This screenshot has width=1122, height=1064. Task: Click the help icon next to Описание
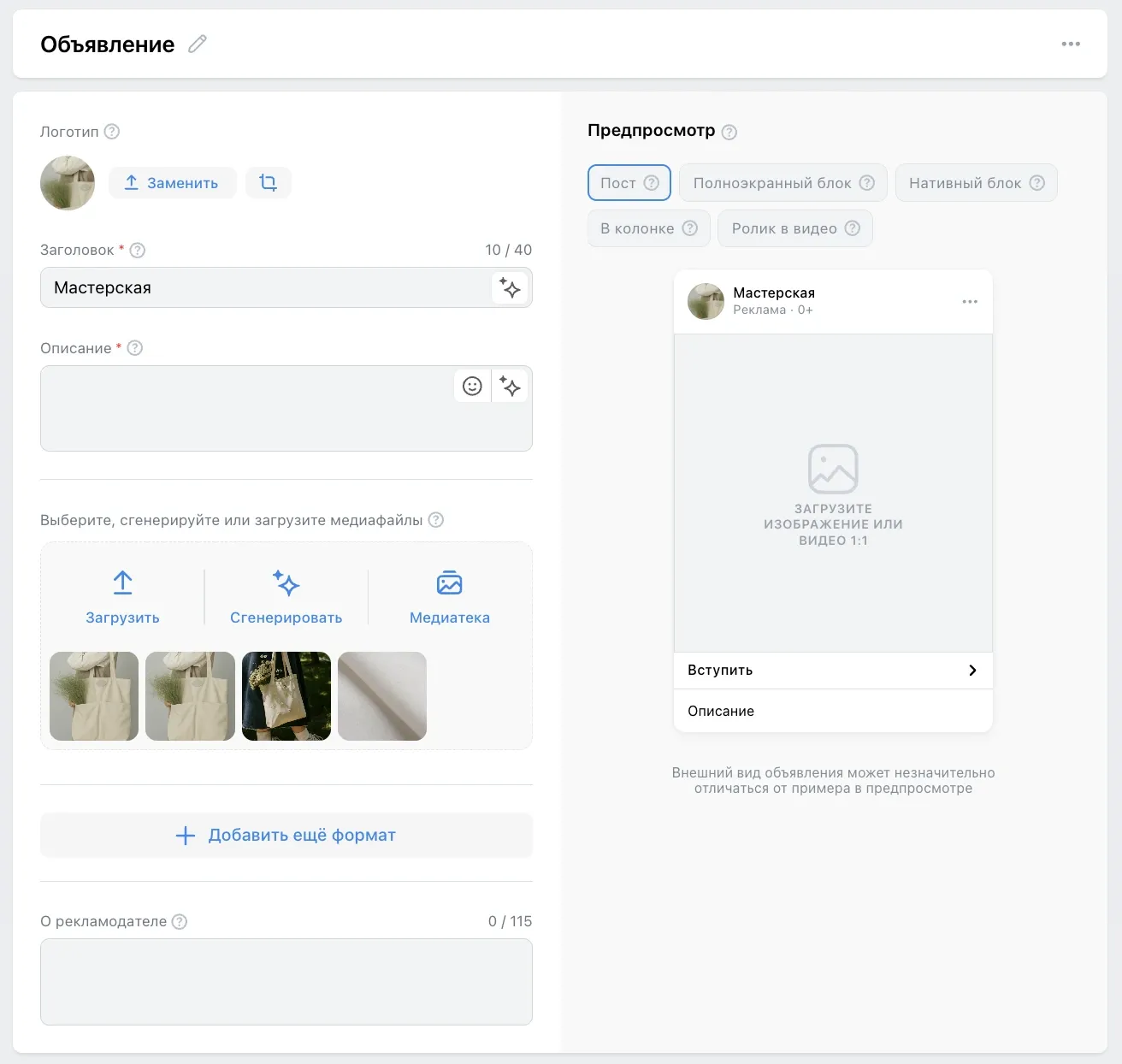click(x=135, y=348)
